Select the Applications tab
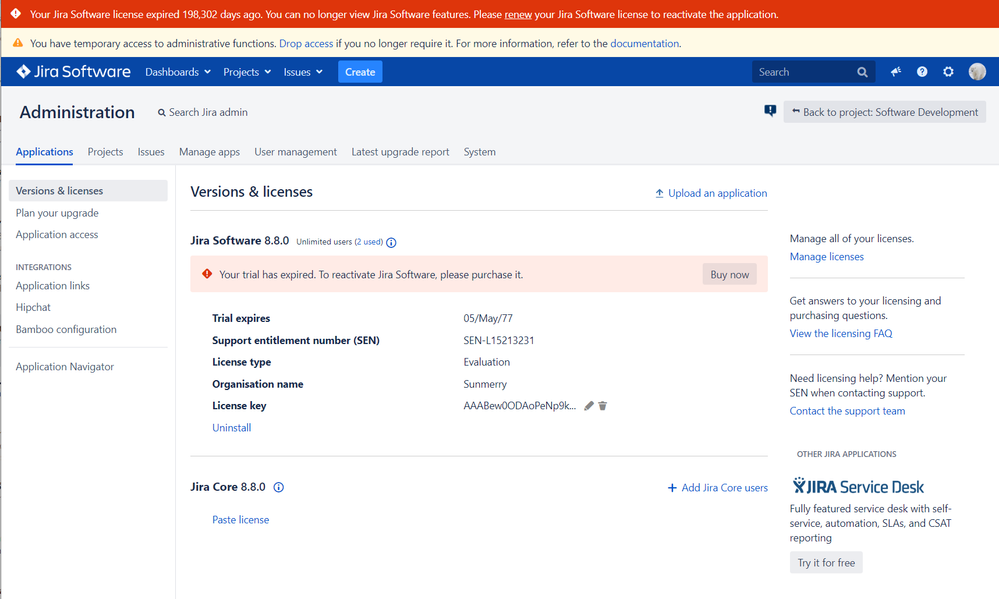Screen dimensions: 999x599 click(45, 152)
